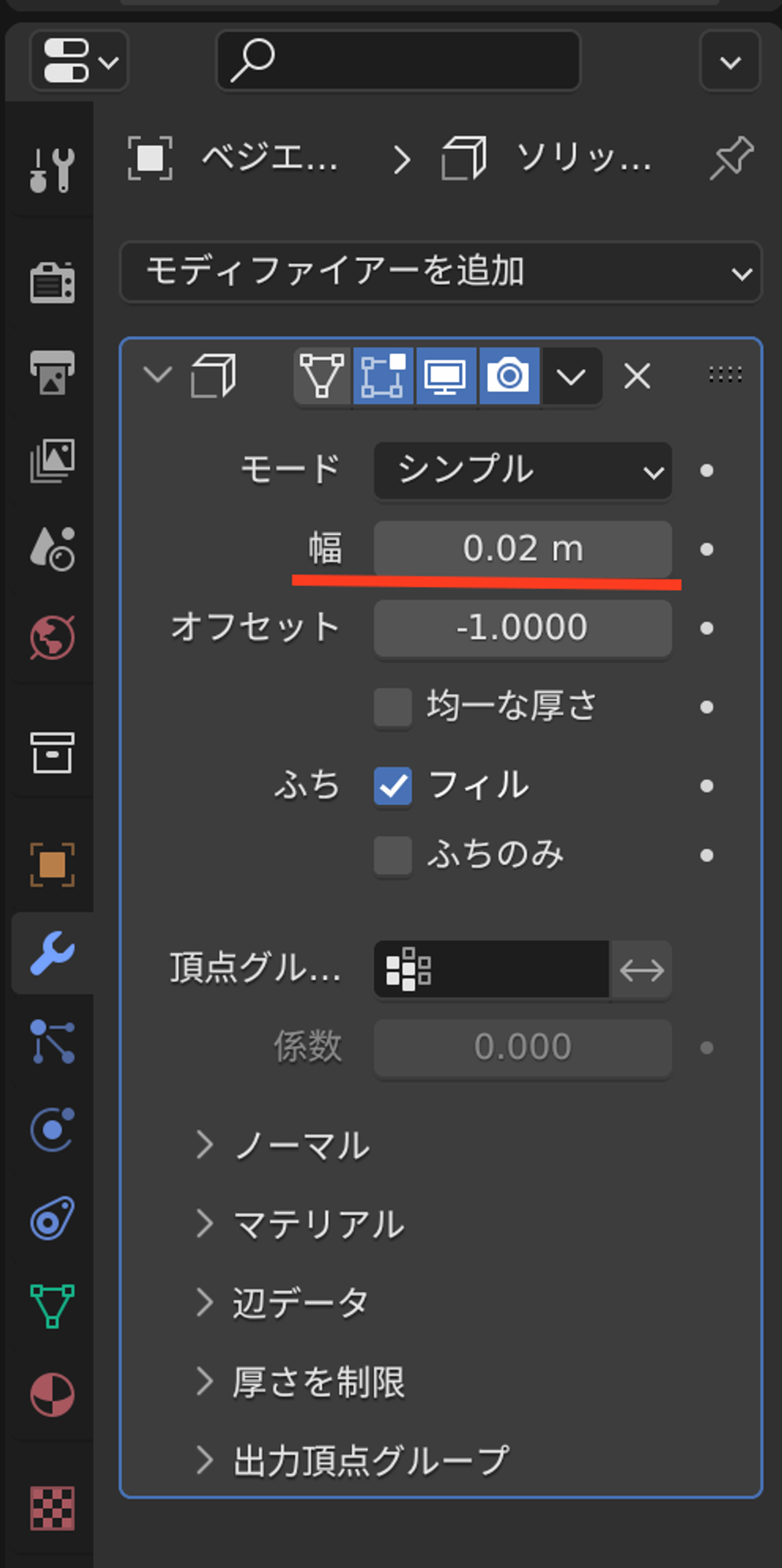The height and width of the screenshot is (1568, 782).
Task: Enable the 均一な厚さ checkbox
Action: [x=393, y=707]
